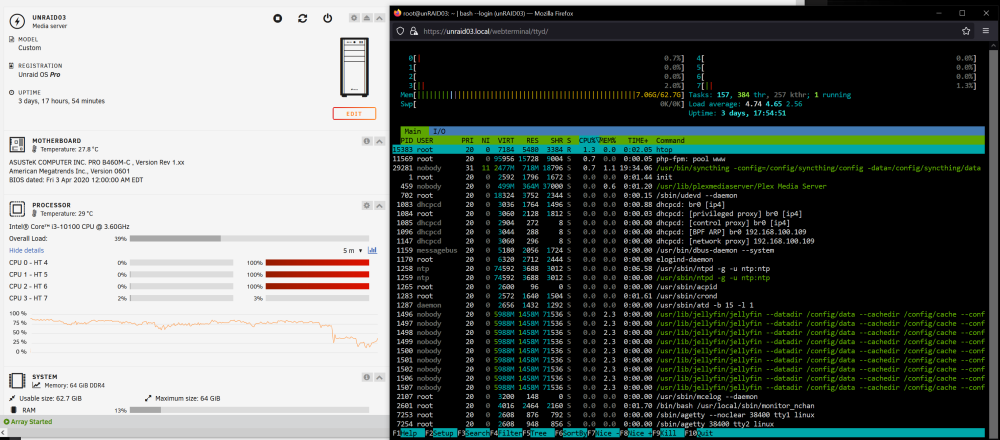
Task: Click the system tile info icon
Action: (367, 378)
